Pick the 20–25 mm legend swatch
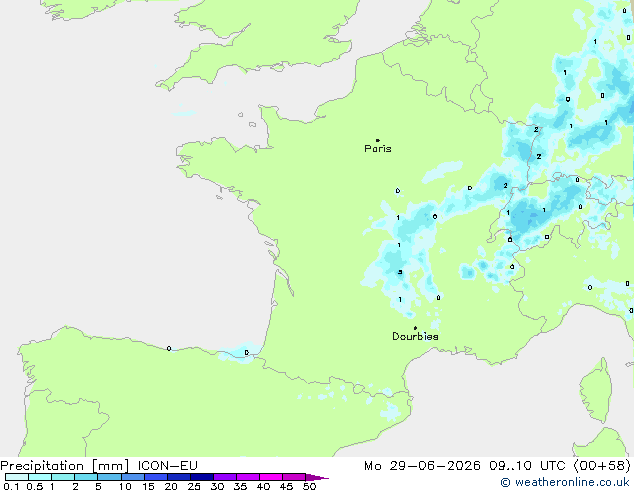The image size is (634, 490). (178, 477)
